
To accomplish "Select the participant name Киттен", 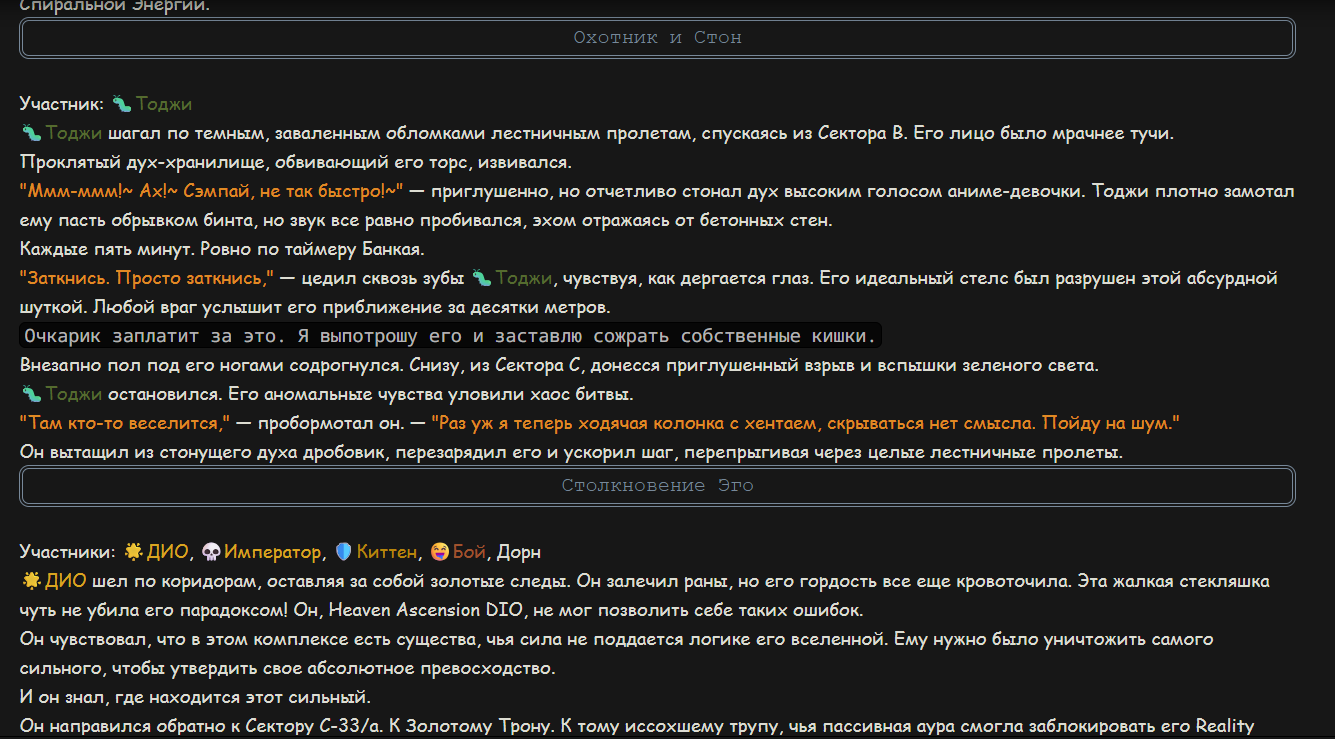I will [x=387, y=552].
